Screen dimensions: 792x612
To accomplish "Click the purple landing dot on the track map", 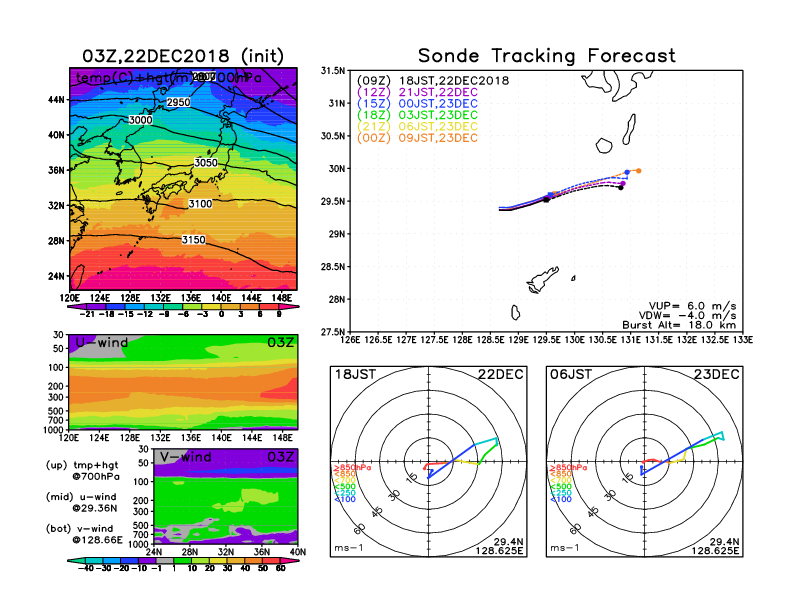I will [x=623, y=183].
